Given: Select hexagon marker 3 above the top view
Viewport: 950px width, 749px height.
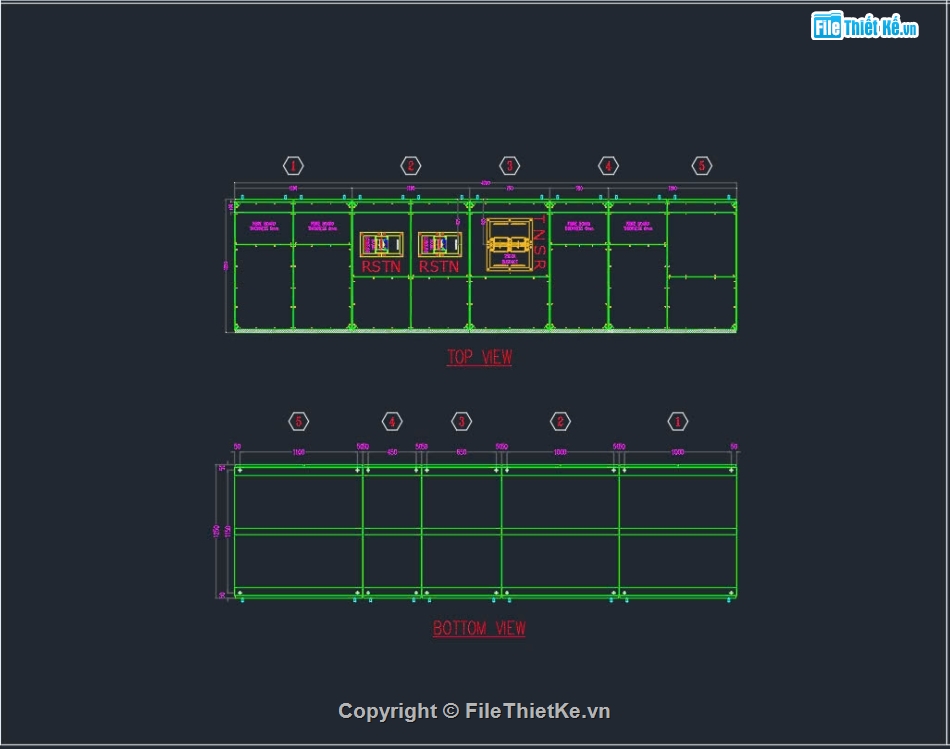Looking at the screenshot, I should 509,165.
